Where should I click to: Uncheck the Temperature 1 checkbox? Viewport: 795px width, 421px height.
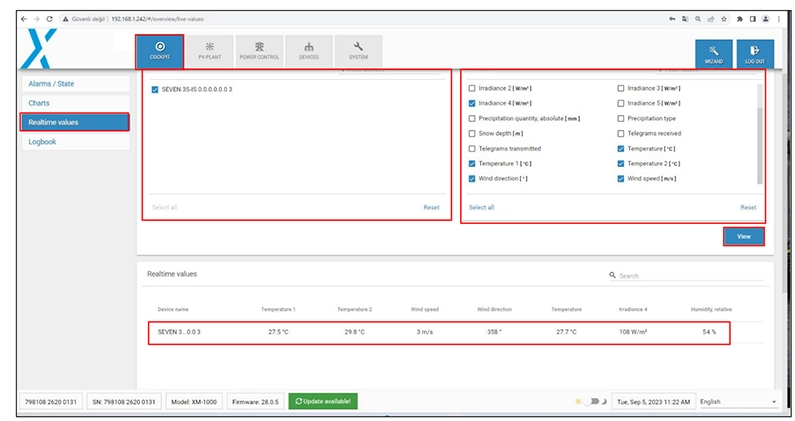click(472, 163)
